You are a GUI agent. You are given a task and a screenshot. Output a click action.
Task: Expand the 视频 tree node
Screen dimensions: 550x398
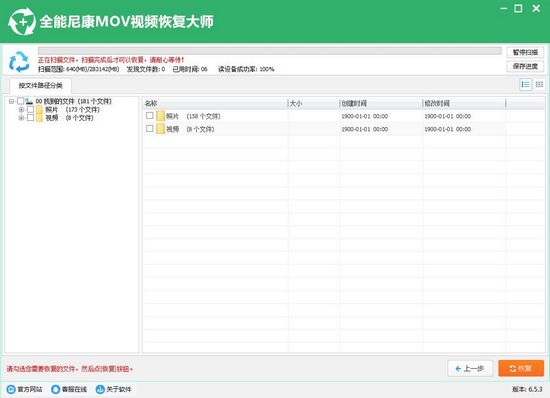pyautogui.click(x=21, y=118)
